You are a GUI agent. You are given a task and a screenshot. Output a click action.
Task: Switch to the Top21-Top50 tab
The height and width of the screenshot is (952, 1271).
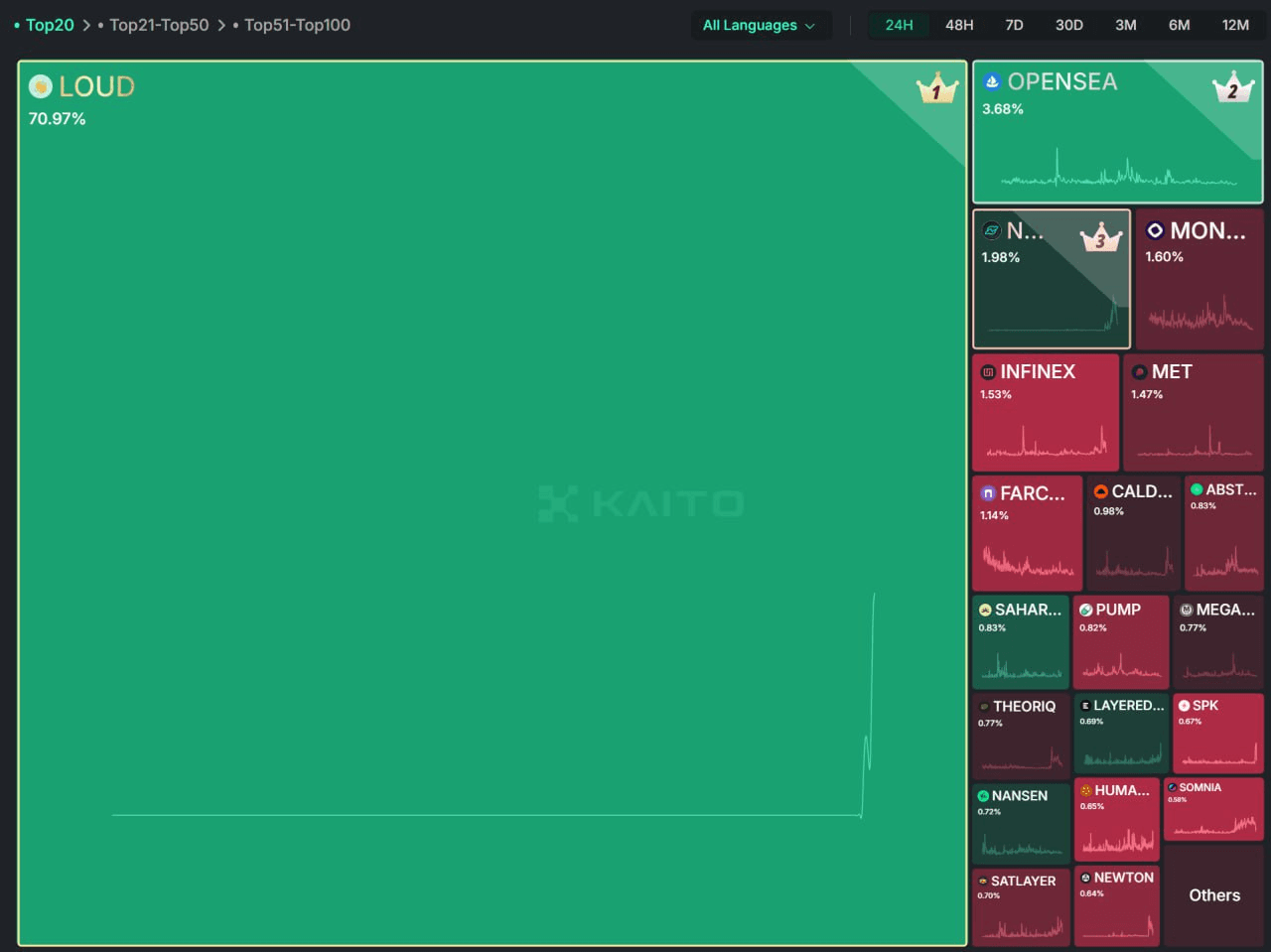[x=159, y=26]
